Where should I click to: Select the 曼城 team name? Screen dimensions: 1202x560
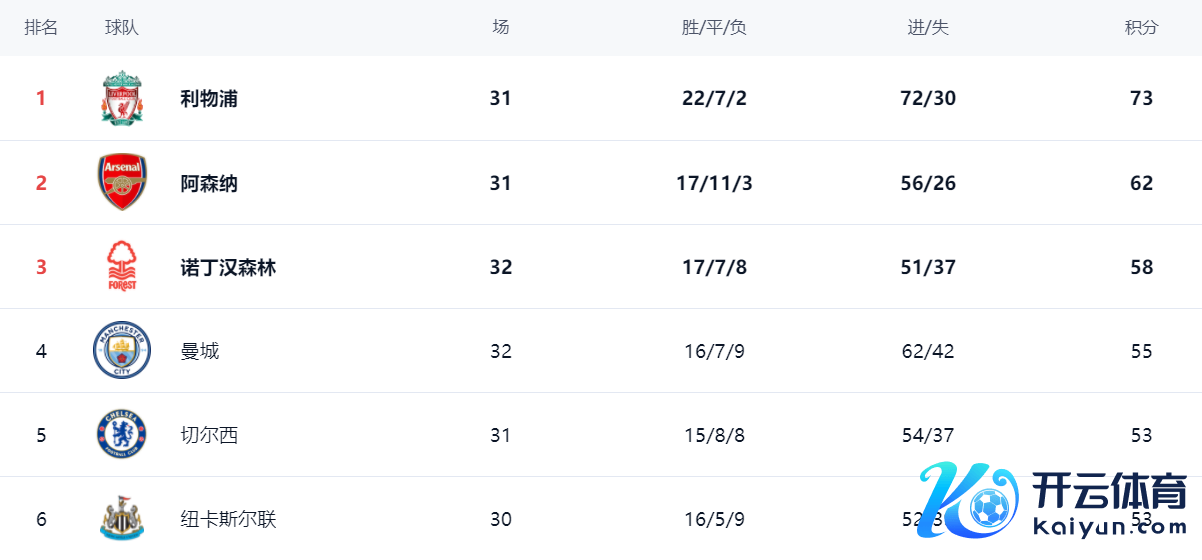coord(200,351)
